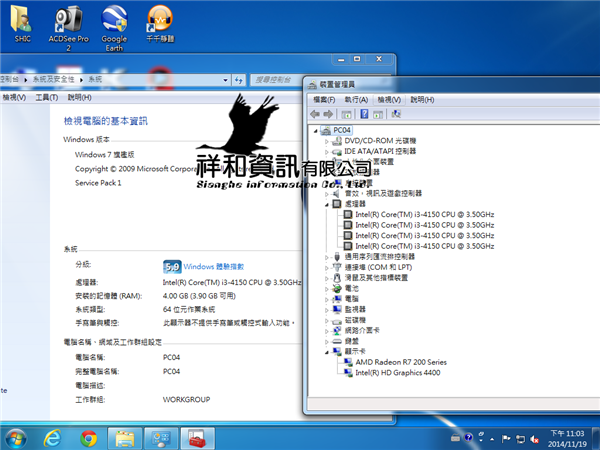Click 系統 breadcrumb in address bar
Image resolution: width=600 pixels, height=450 pixels.
tap(95, 79)
